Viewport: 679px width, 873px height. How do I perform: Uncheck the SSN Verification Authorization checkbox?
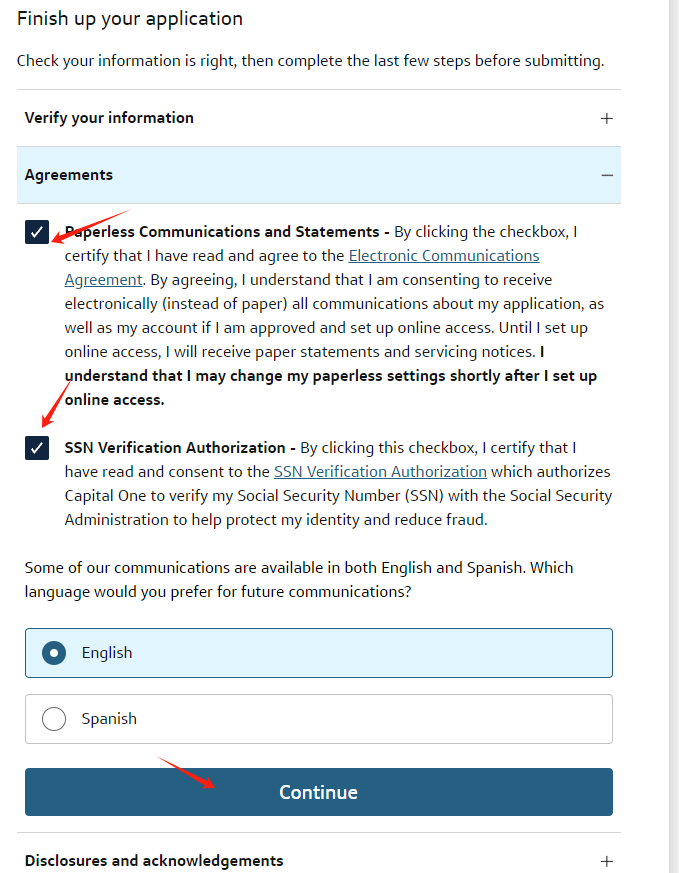click(x=37, y=448)
